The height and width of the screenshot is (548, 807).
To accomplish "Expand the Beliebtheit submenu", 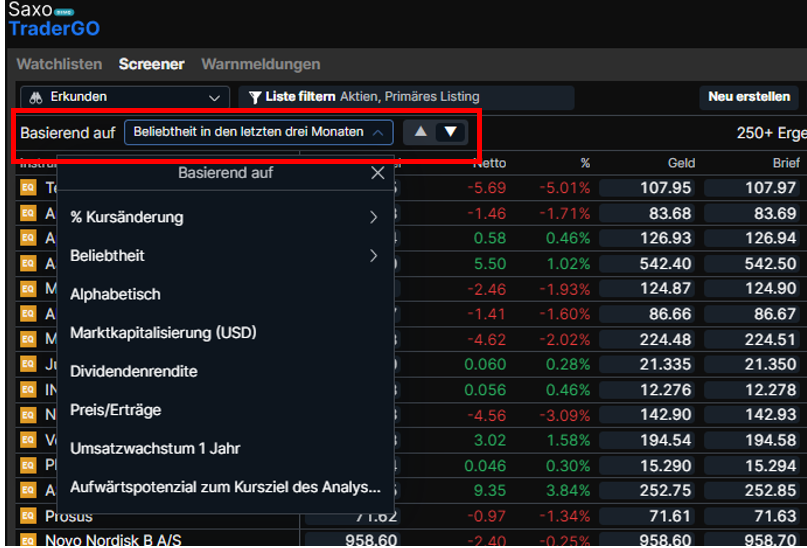I will coord(225,256).
